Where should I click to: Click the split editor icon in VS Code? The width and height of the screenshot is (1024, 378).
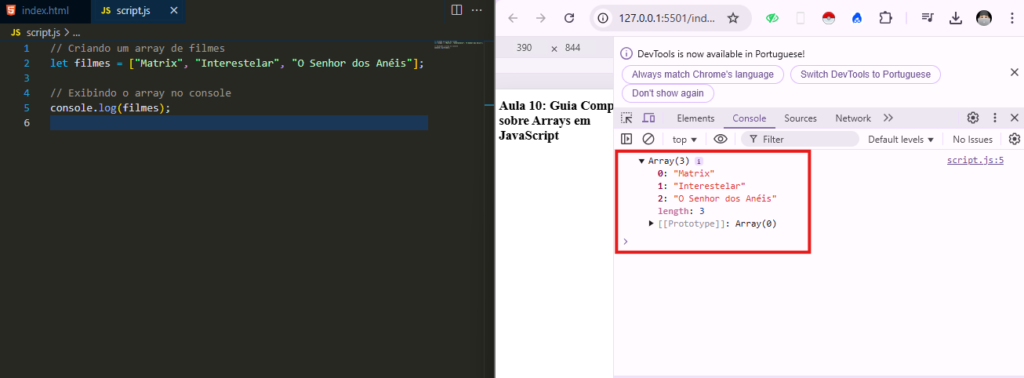point(456,10)
